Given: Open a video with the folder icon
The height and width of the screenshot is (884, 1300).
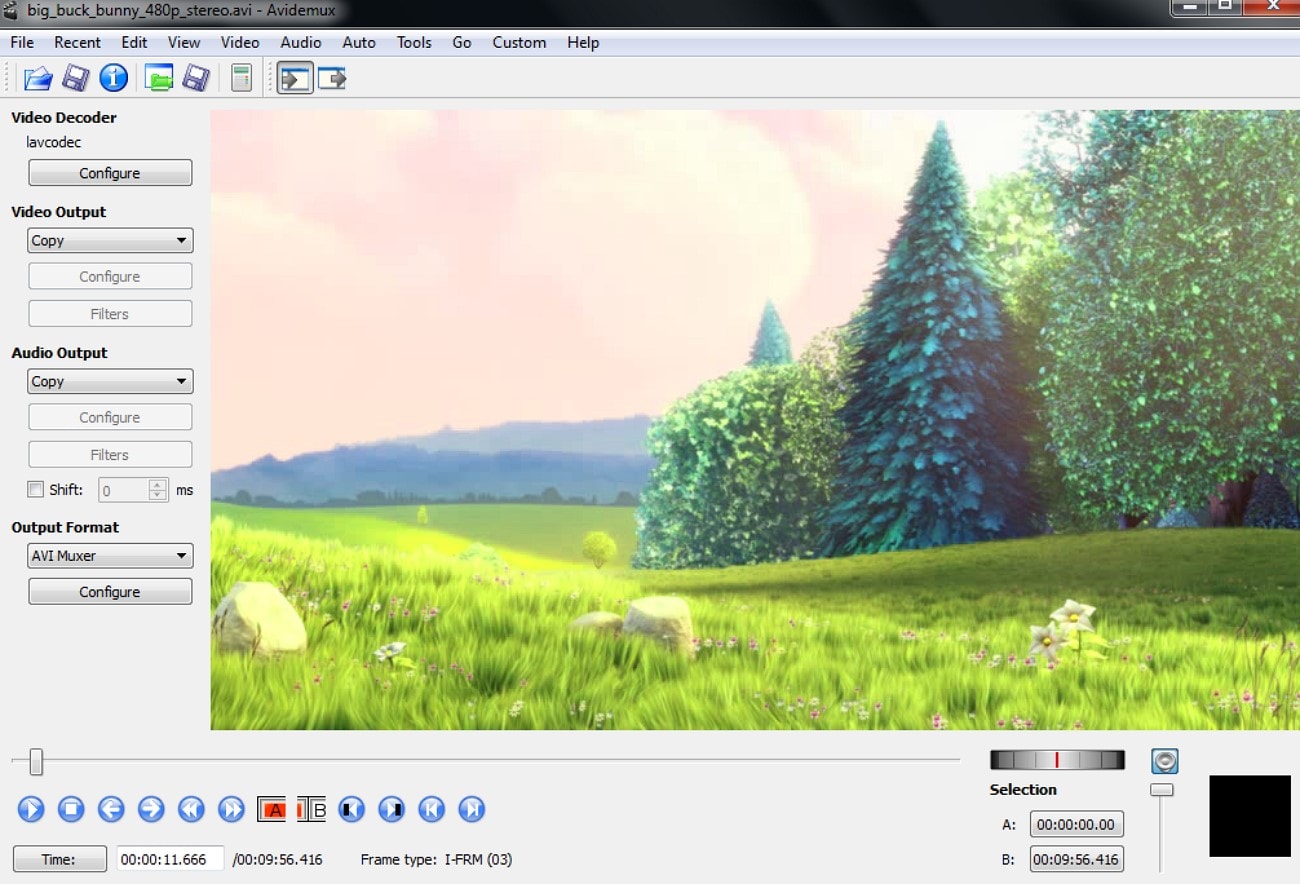Looking at the screenshot, I should (38, 77).
